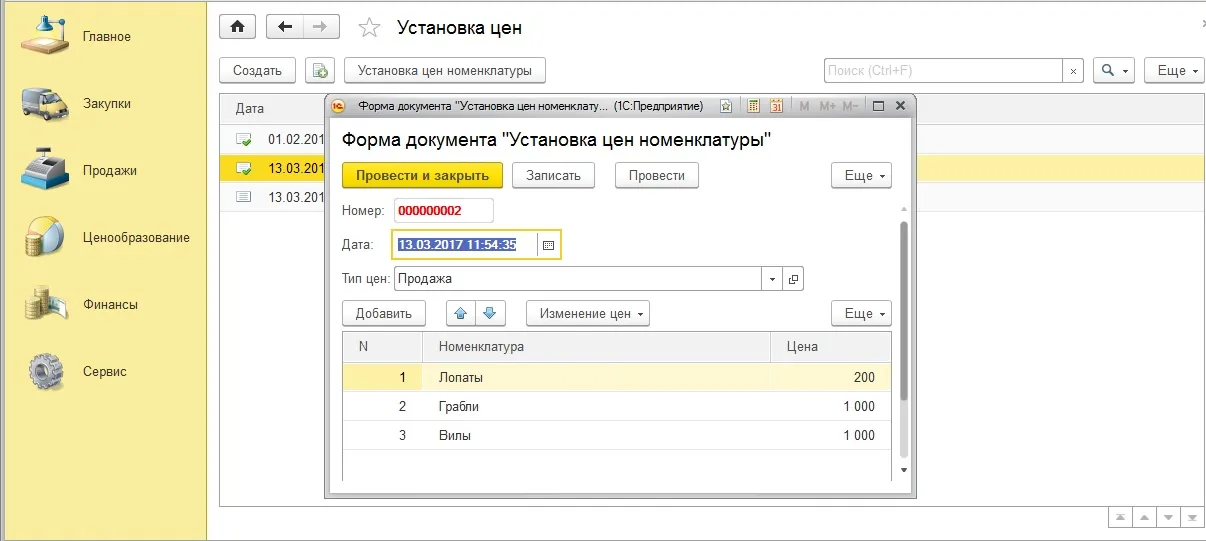Expand the Тип цен dropdown arrow
The image size is (1206, 541).
[x=773, y=279]
